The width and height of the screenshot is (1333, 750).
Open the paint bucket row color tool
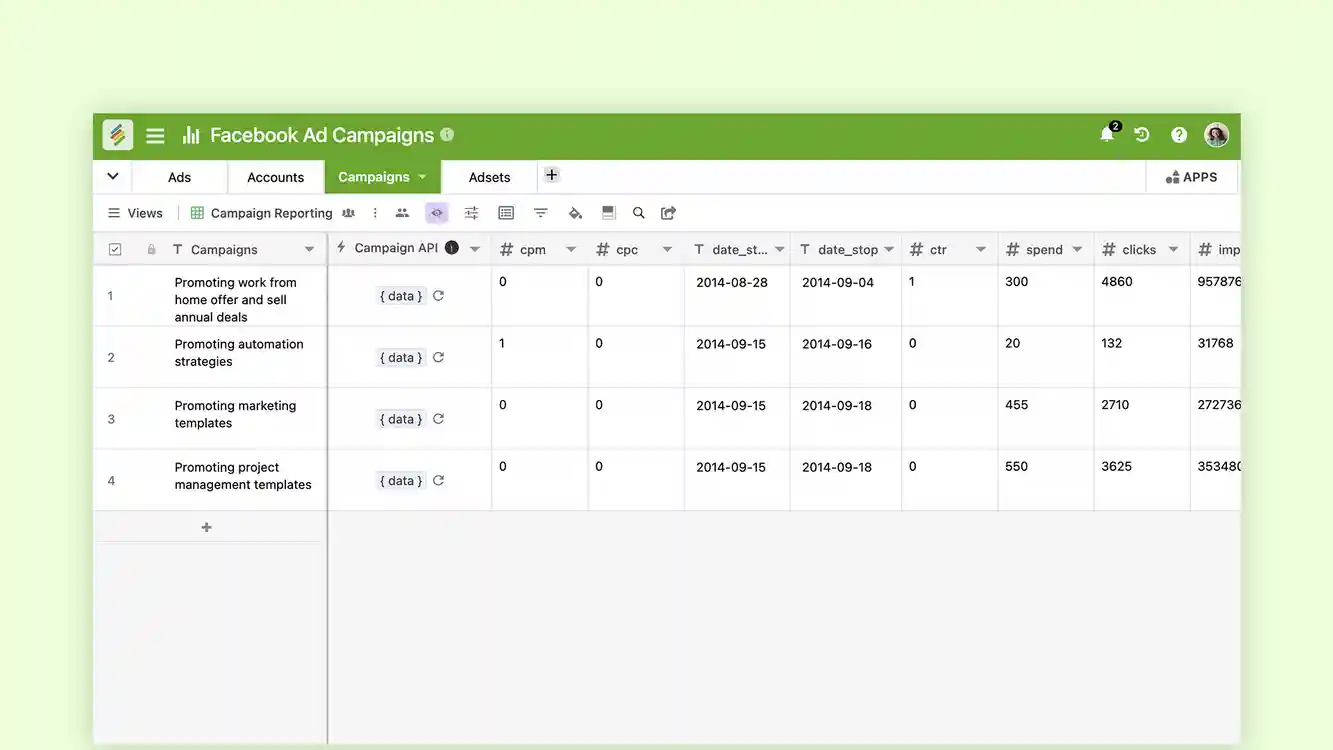tap(575, 213)
